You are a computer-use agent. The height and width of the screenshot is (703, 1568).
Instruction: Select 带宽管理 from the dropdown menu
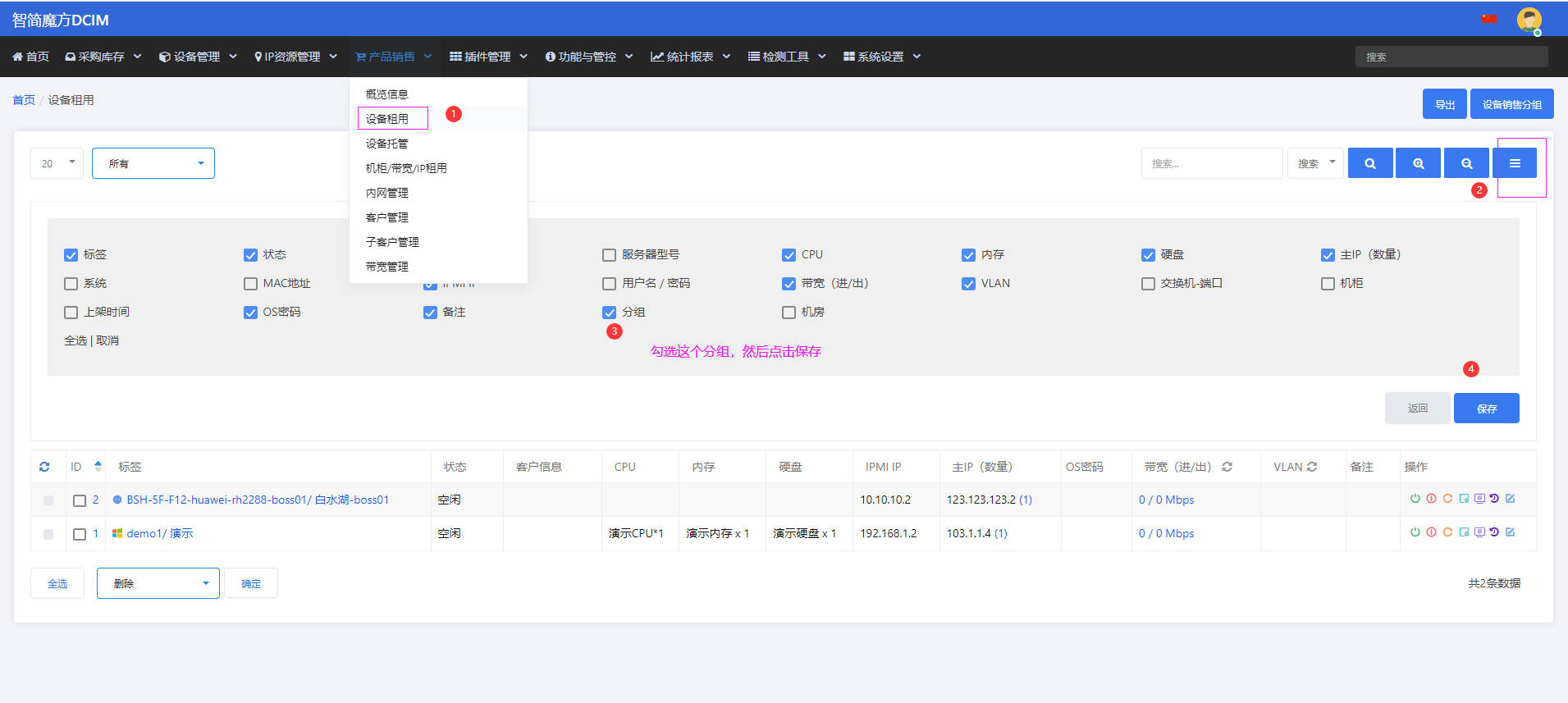[x=386, y=267]
